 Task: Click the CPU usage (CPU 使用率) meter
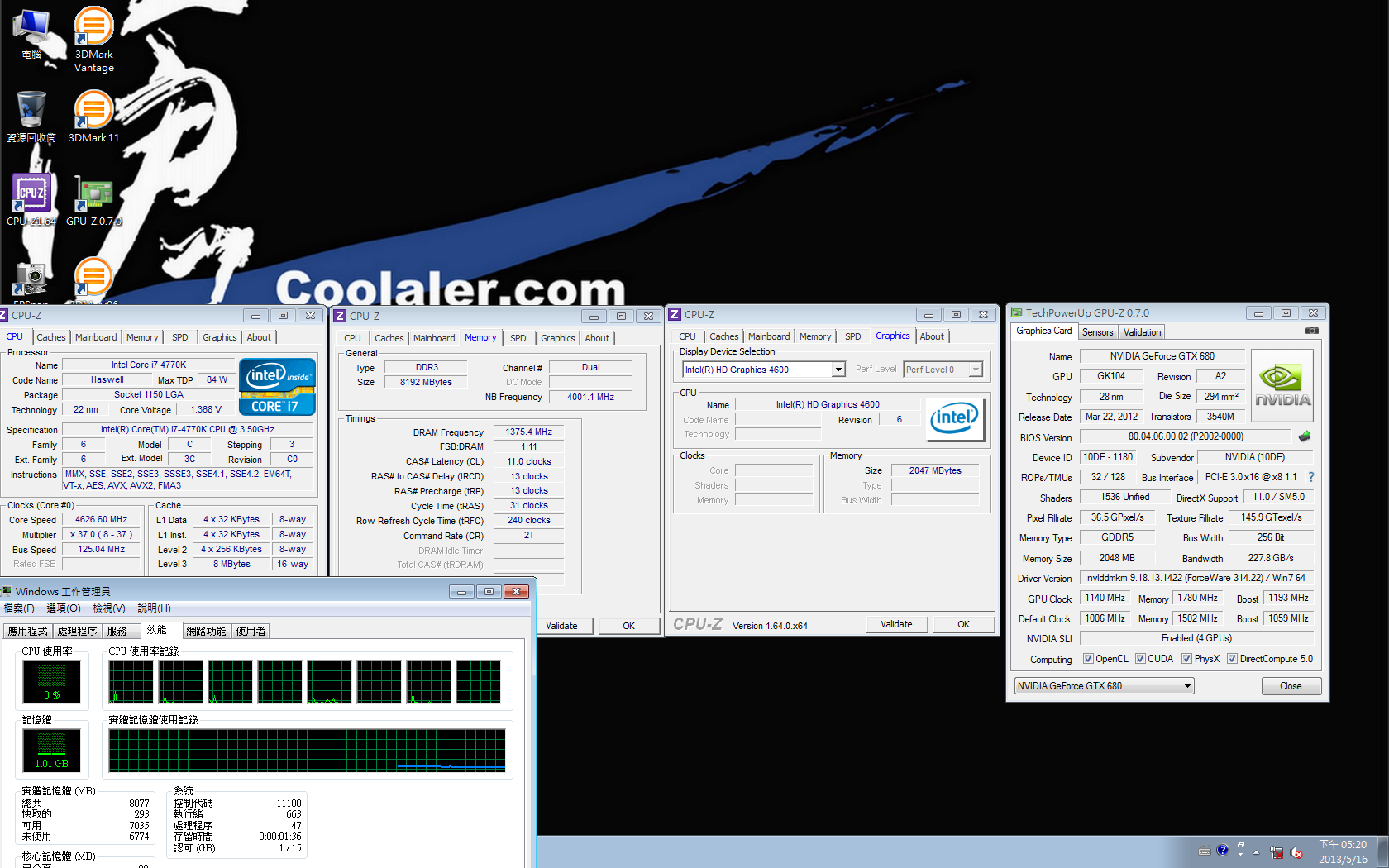51,682
